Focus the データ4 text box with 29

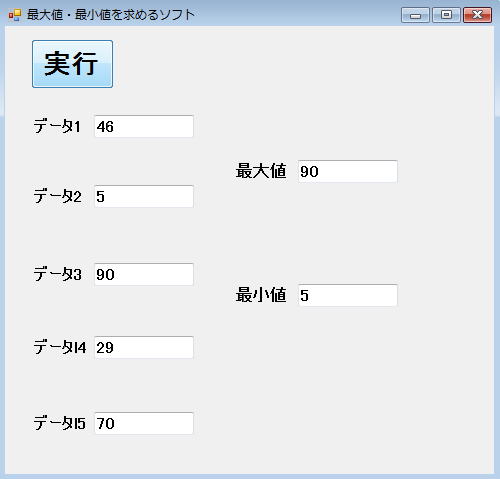pos(144,347)
